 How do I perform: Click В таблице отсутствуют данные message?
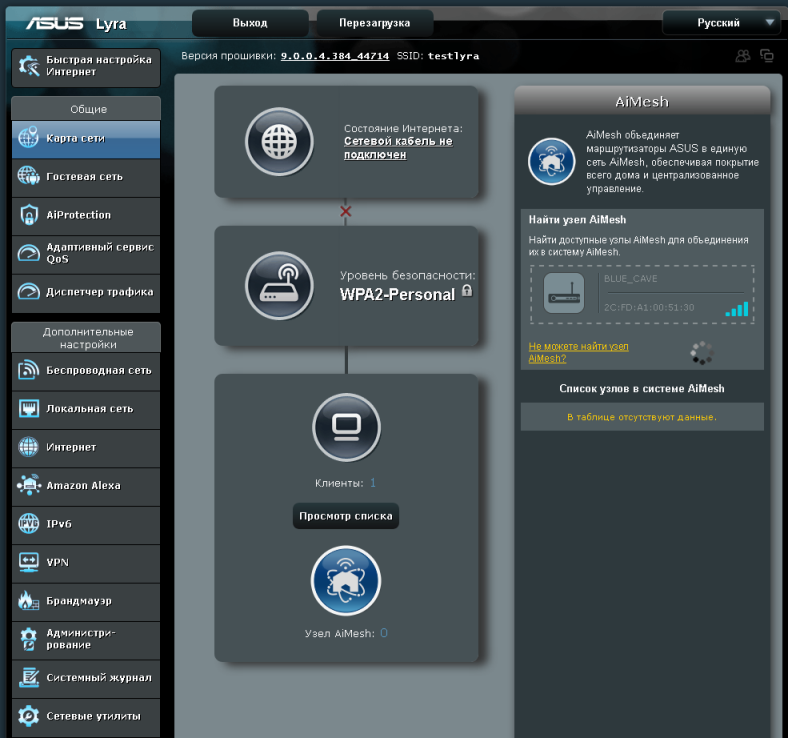[642, 417]
